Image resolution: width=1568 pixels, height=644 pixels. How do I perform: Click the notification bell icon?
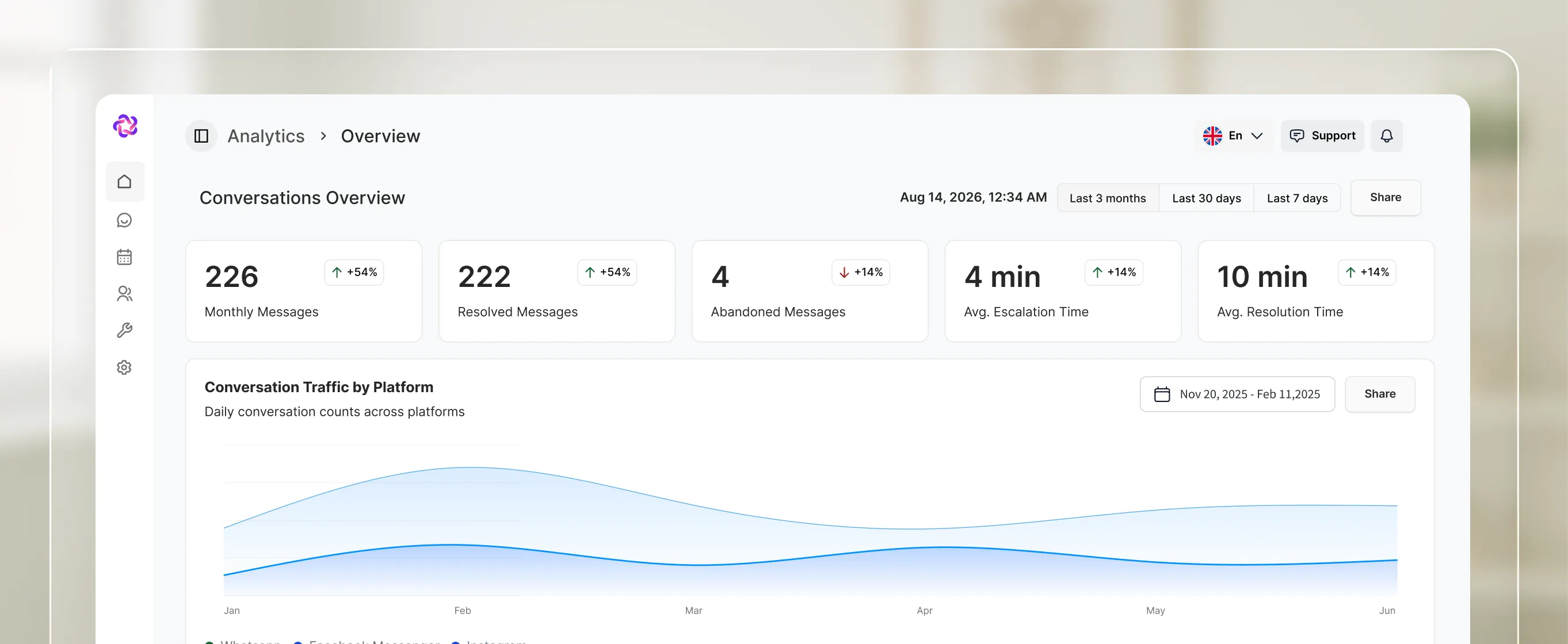(1387, 136)
